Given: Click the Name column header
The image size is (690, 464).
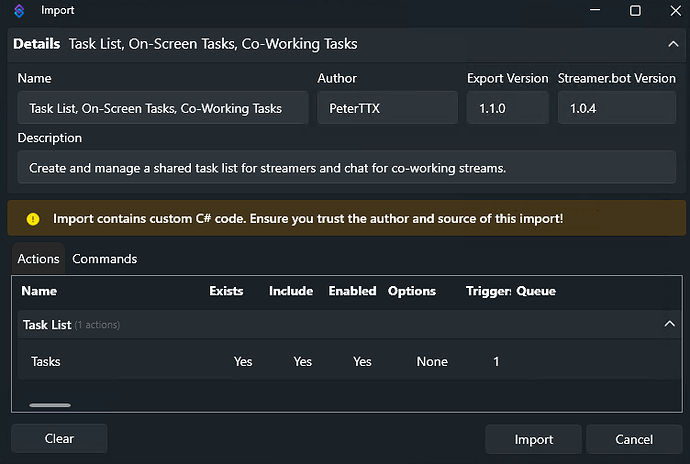Looking at the screenshot, I should pyautogui.click(x=39, y=291).
